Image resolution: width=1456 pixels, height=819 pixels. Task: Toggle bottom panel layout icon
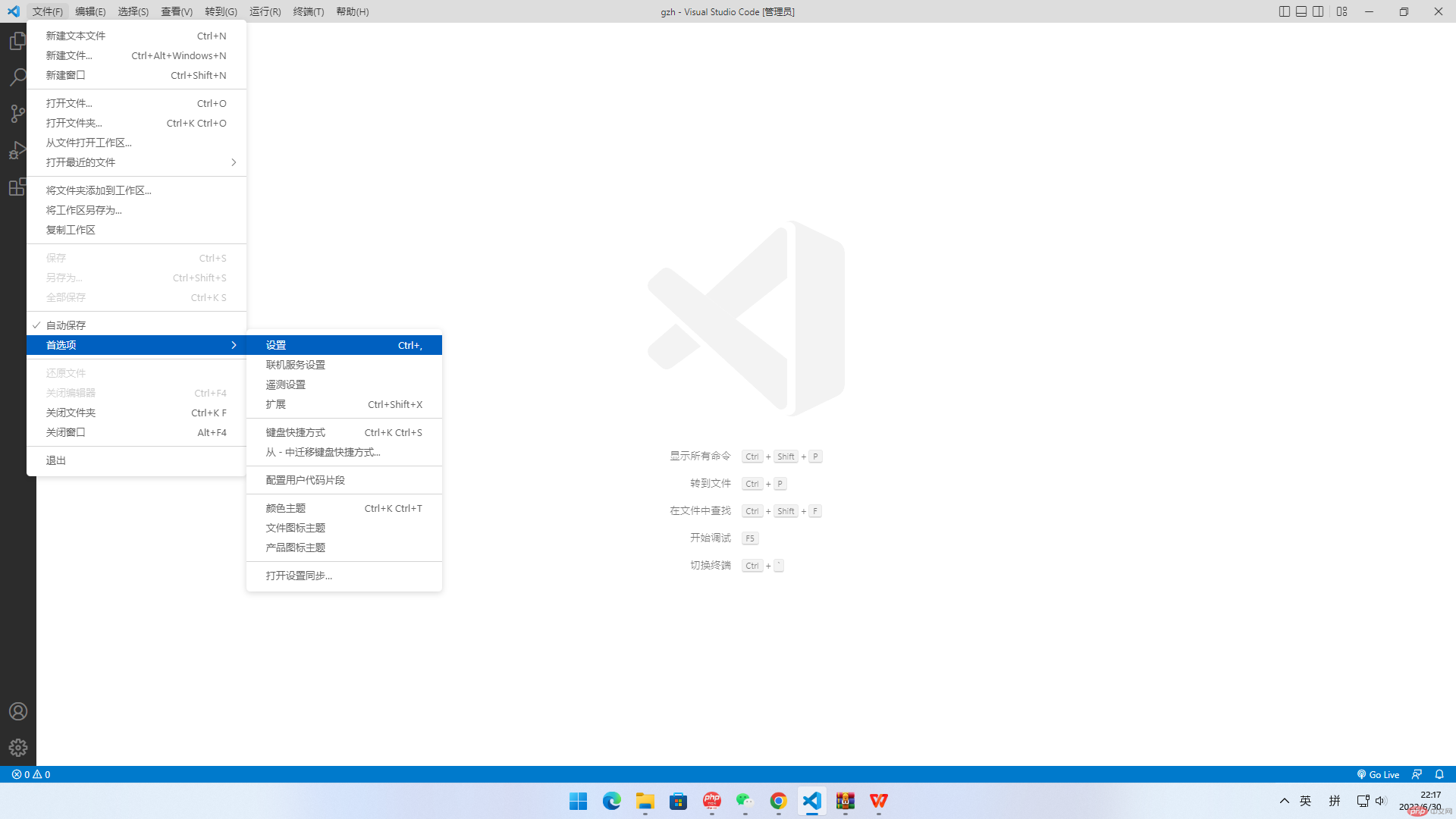1301,11
